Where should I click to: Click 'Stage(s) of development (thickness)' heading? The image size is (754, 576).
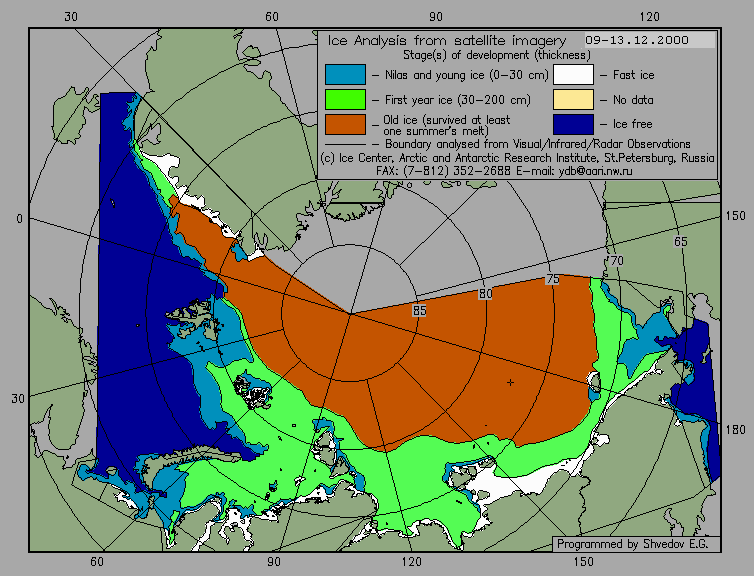tap(497, 55)
